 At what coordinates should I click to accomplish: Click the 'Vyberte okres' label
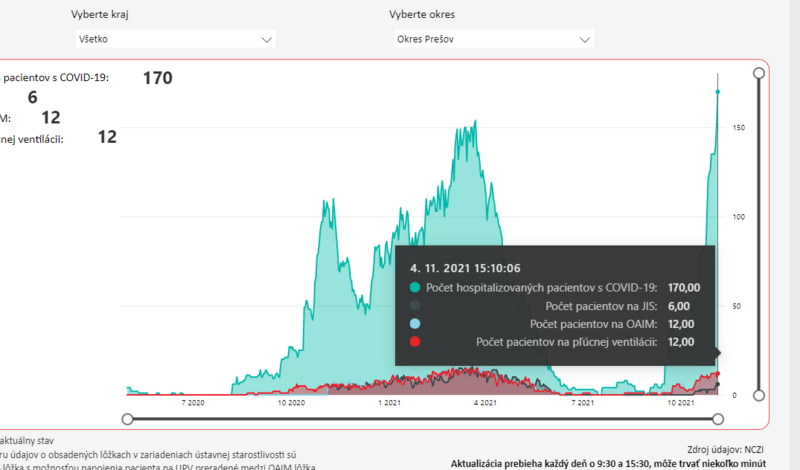point(422,14)
